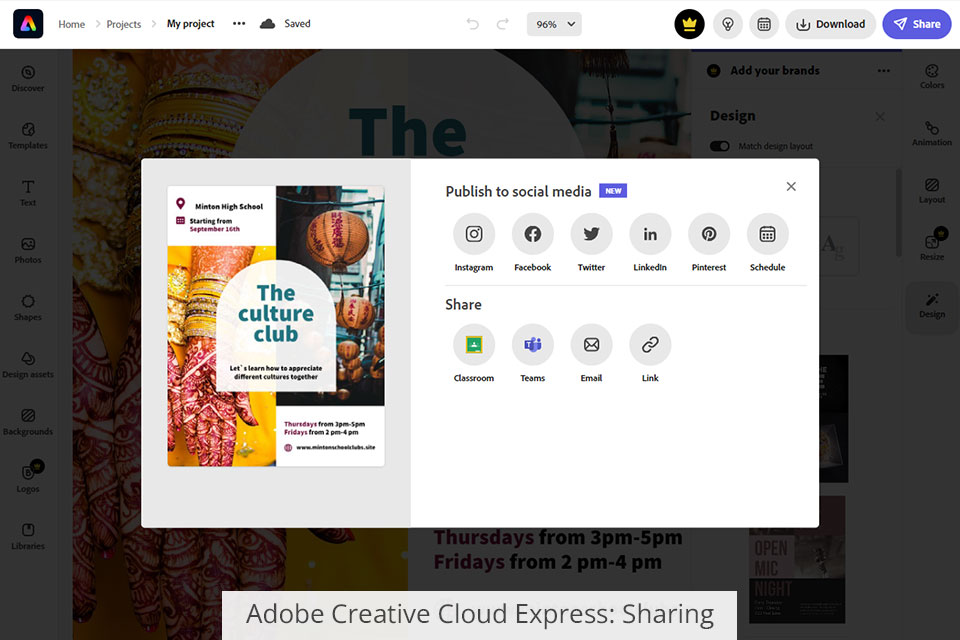Open the Discover sidebar panel
Viewport: 960px width, 640px height.
pyautogui.click(x=28, y=79)
